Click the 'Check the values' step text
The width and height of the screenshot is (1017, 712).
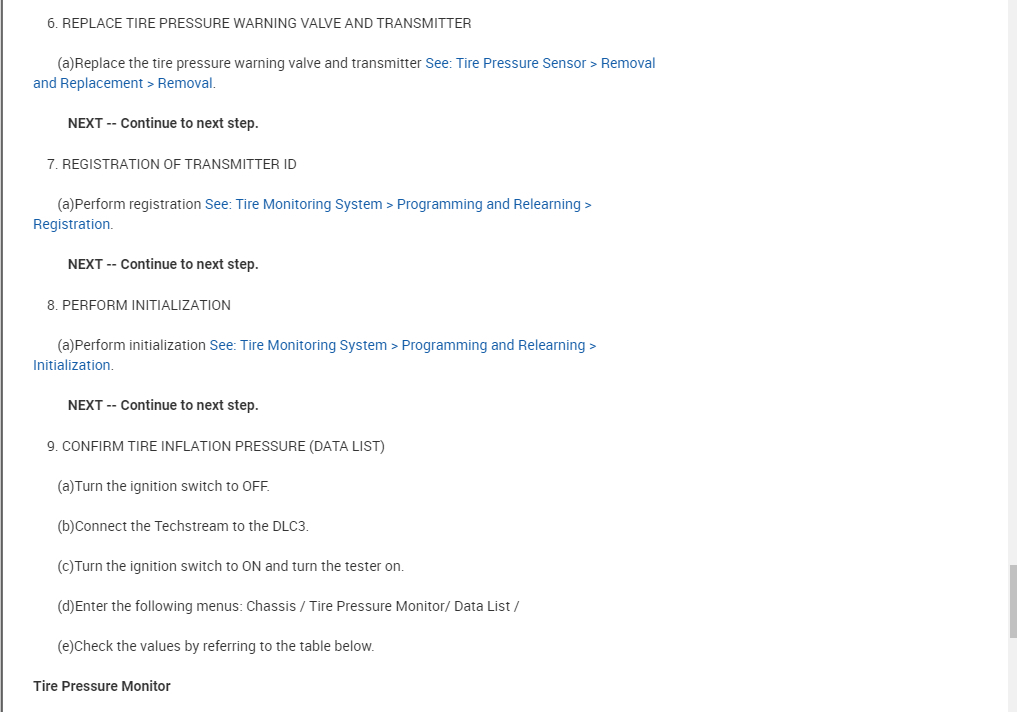(x=216, y=646)
